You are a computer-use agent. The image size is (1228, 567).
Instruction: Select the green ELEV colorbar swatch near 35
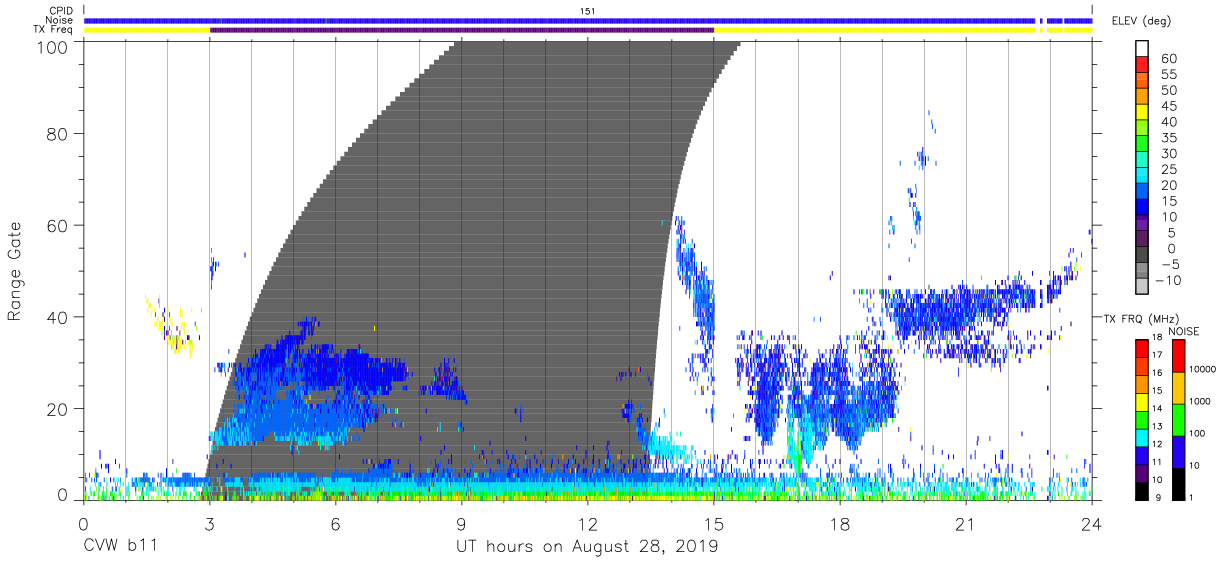tap(1141, 143)
